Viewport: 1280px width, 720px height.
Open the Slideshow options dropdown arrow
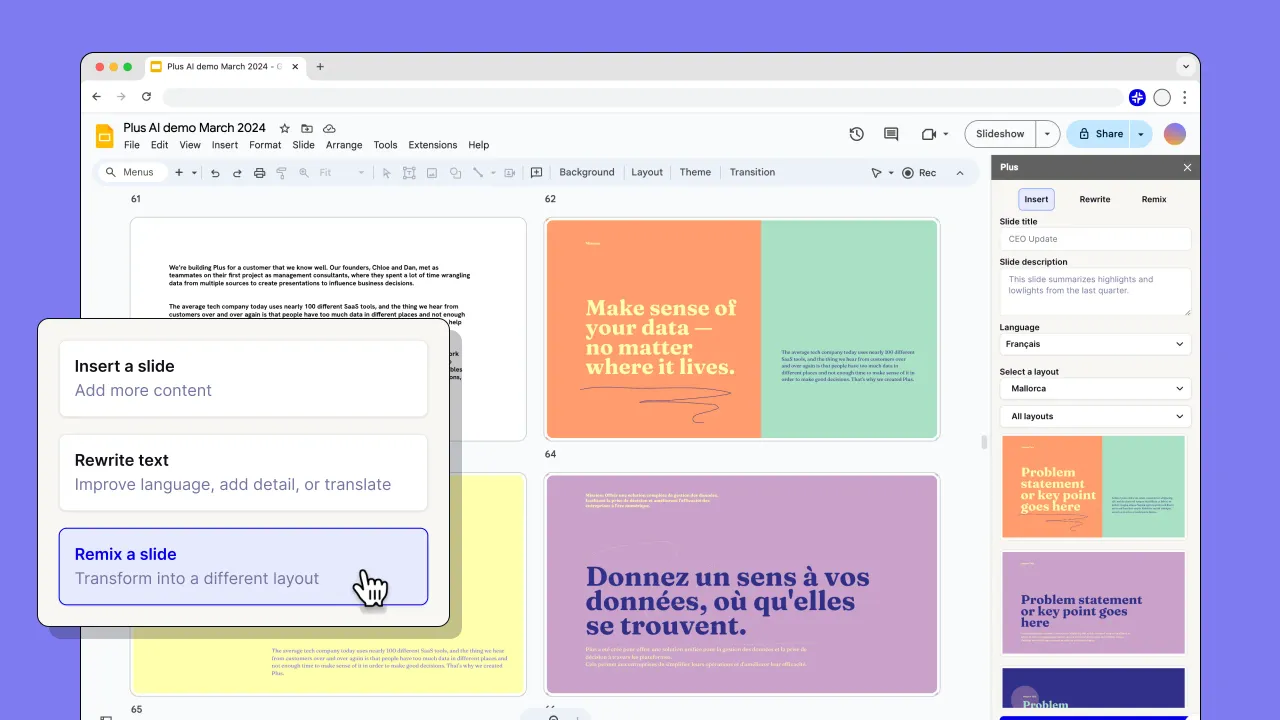point(1047,134)
